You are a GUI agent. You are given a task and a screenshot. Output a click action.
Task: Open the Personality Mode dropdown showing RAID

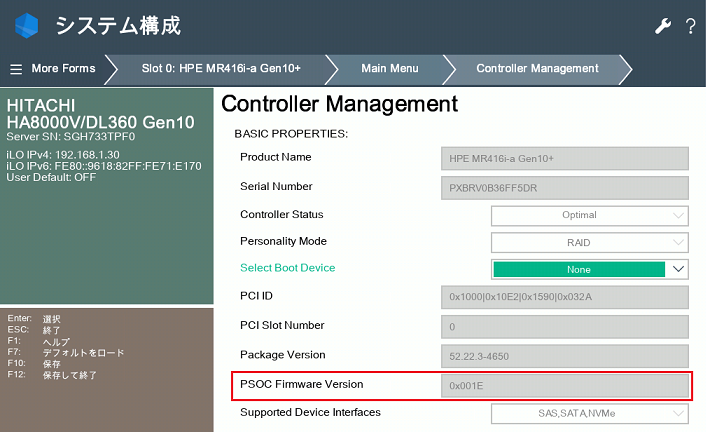tap(589, 243)
